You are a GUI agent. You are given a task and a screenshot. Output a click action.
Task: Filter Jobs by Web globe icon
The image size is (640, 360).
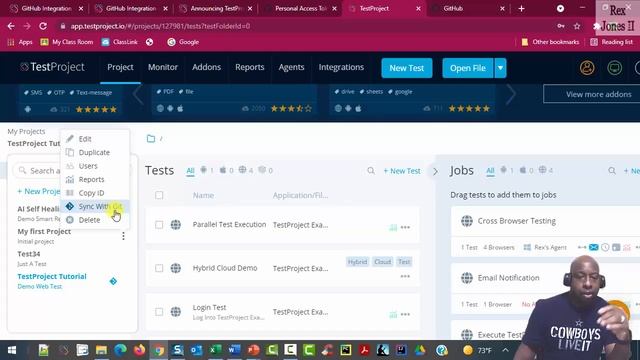pyautogui.click(x=542, y=170)
